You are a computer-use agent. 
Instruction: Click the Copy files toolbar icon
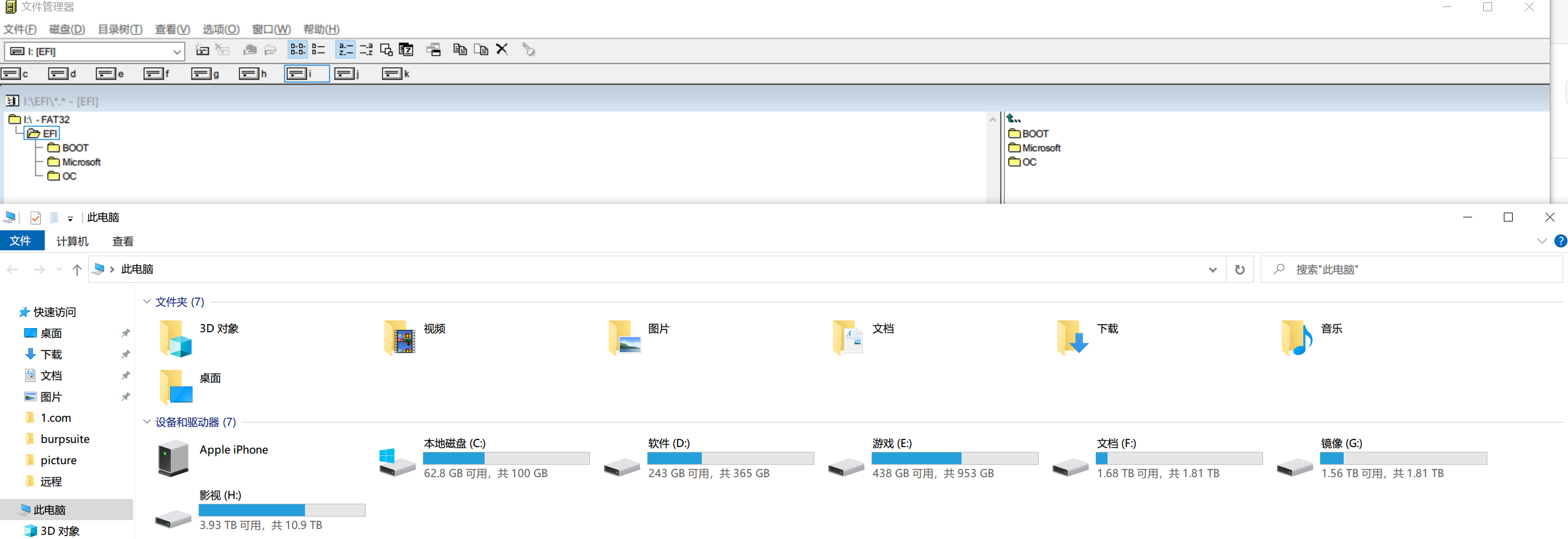460,50
